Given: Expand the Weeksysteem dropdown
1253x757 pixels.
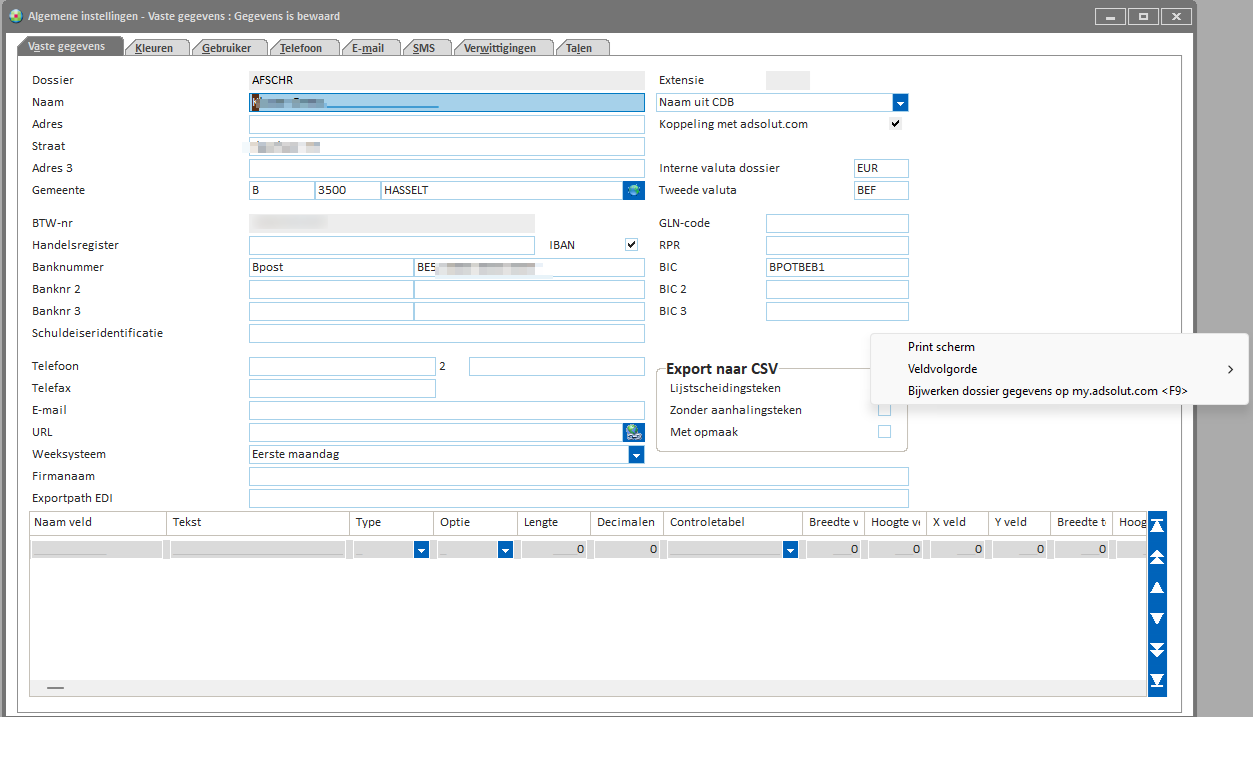Looking at the screenshot, I should [x=635, y=454].
